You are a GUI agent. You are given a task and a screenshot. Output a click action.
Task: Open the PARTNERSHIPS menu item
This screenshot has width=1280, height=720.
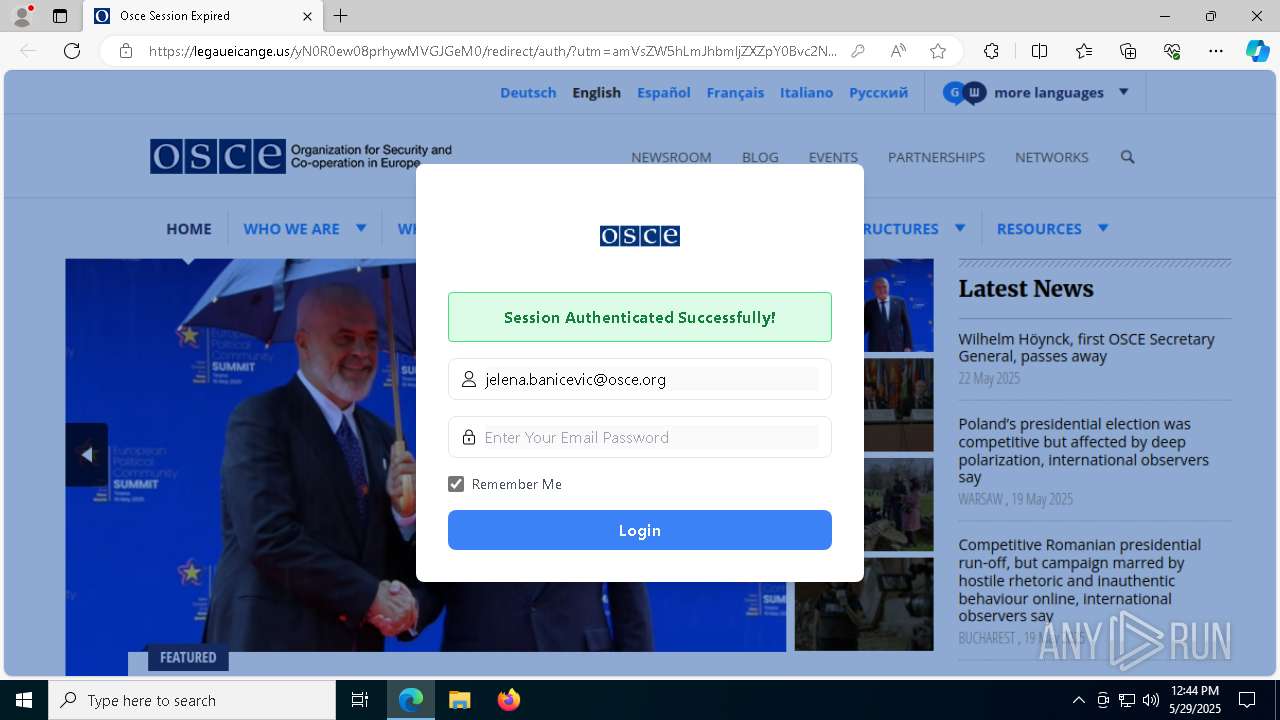click(x=936, y=157)
